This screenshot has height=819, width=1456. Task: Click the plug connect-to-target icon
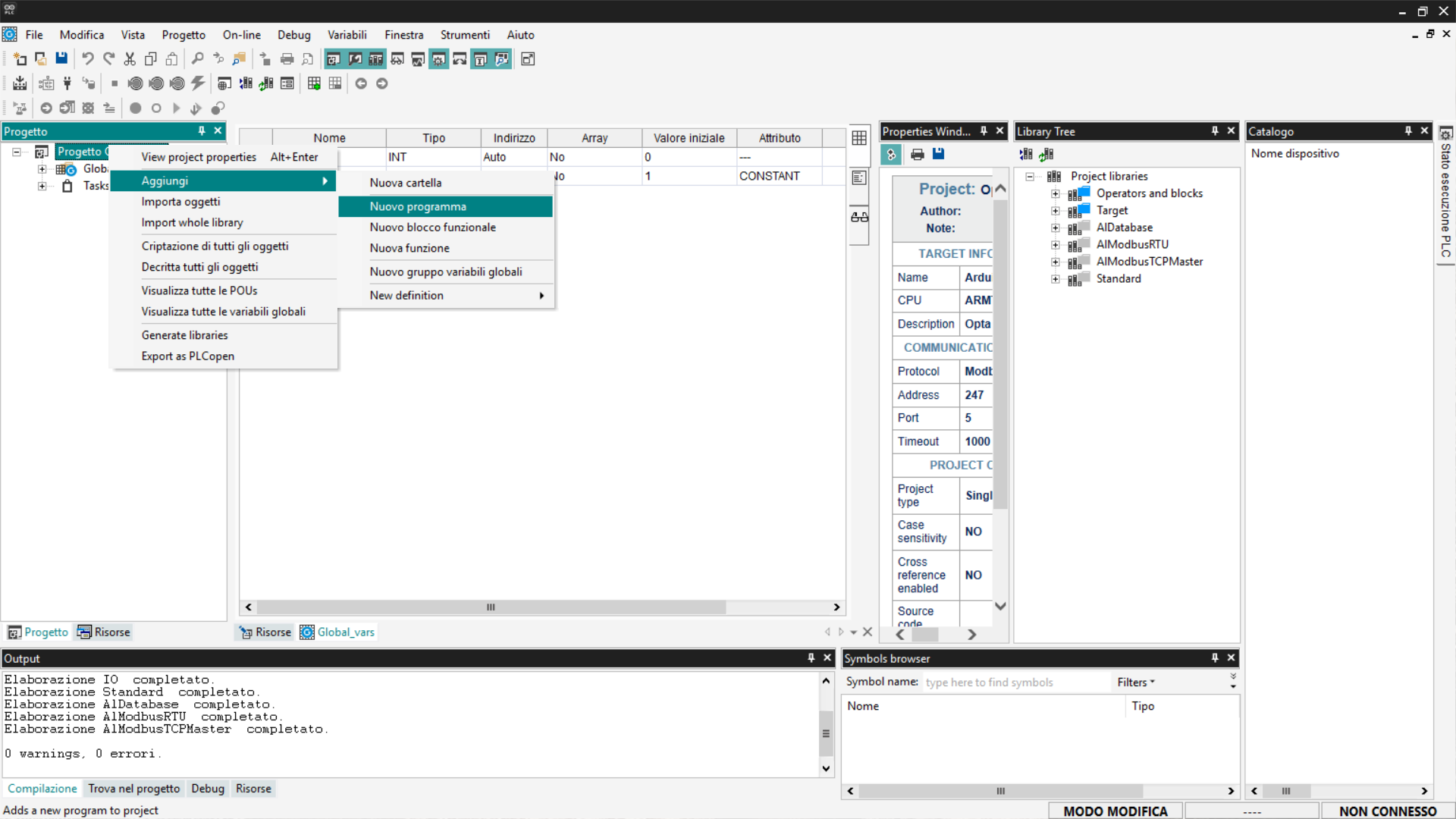67,83
